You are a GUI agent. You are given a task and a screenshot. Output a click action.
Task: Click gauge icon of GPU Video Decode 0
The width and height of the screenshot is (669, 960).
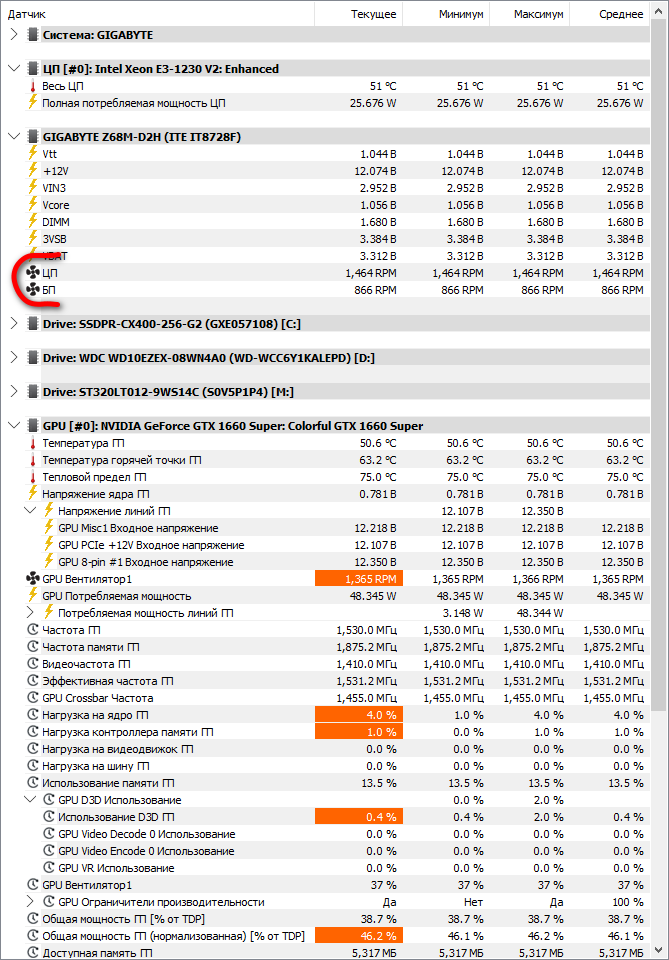point(49,833)
